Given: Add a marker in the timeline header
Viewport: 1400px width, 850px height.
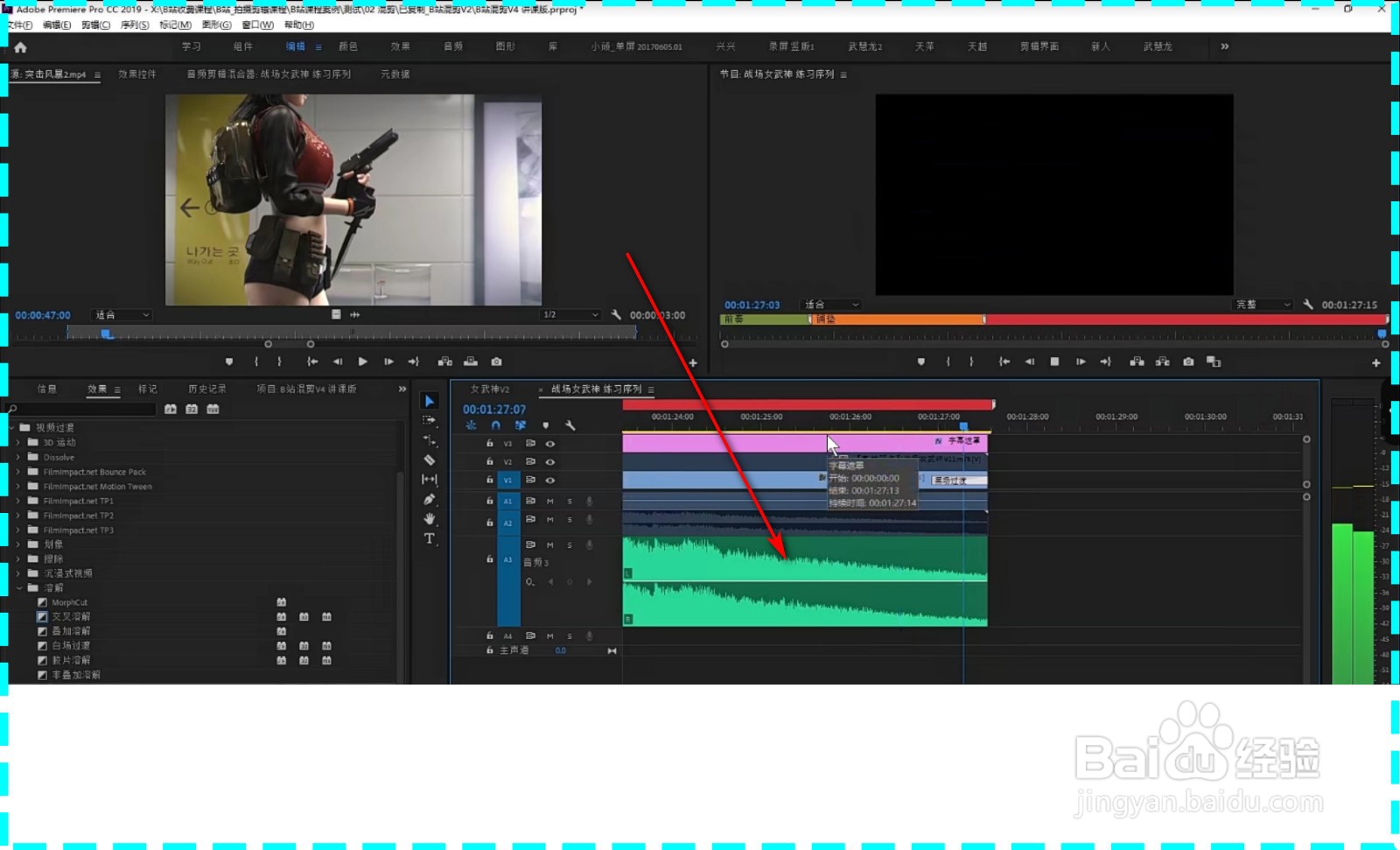Looking at the screenshot, I should (546, 425).
